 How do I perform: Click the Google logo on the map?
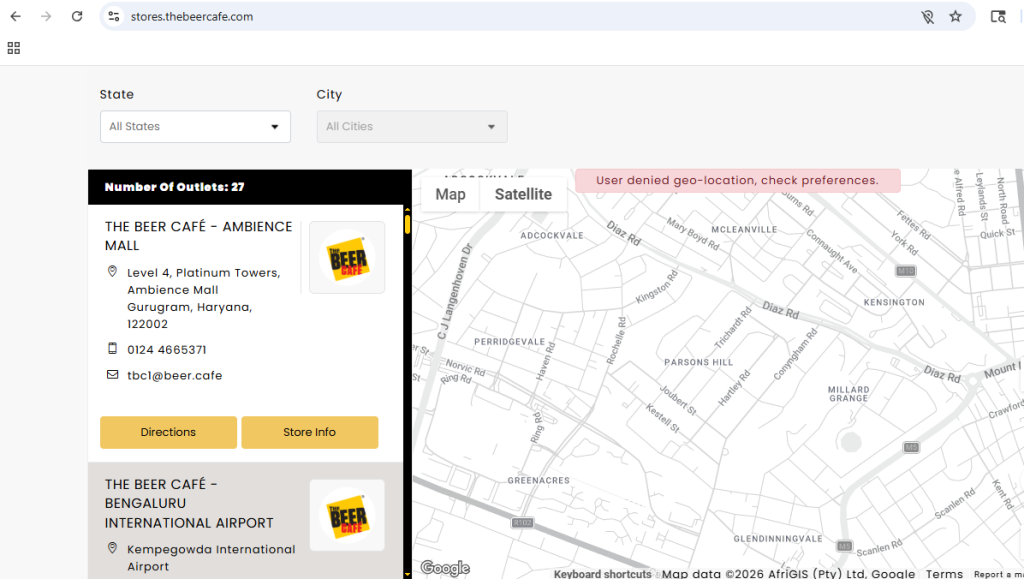pos(445,568)
